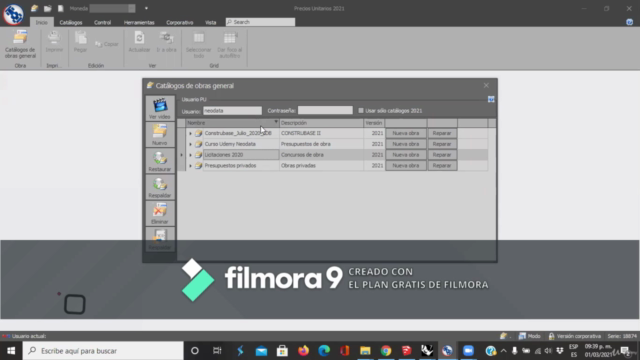Open Firefox from the taskbar
This screenshot has height=360, width=640.
tap(303, 351)
